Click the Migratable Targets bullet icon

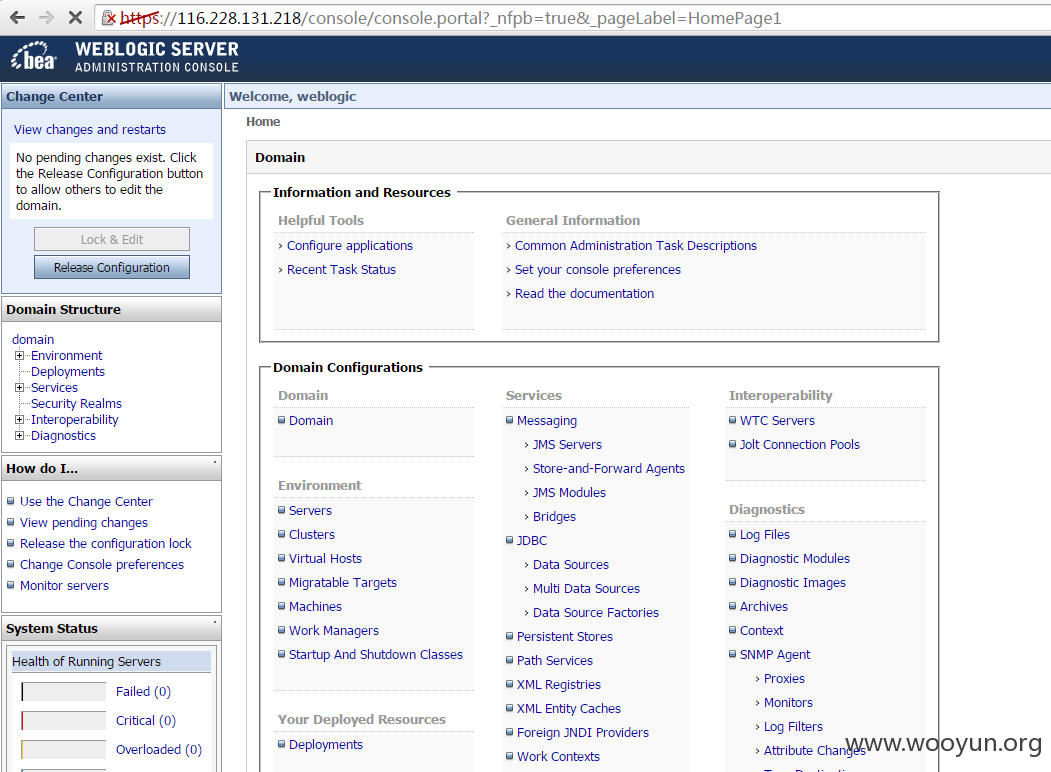pyautogui.click(x=282, y=582)
